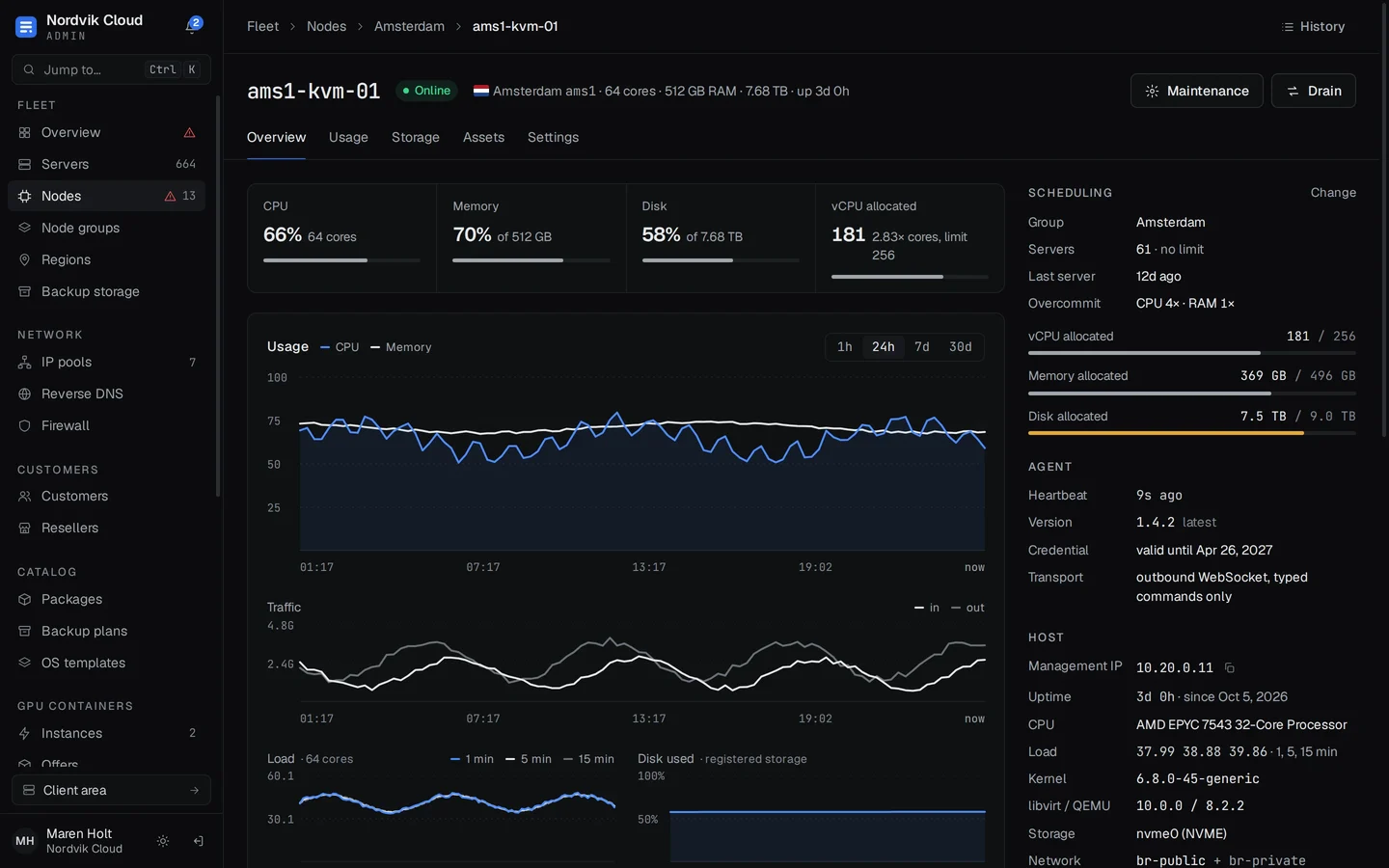Viewport: 1389px width, 868px height.
Task: Click the vCPU allocated progress bar in Scheduling
Action: point(1191,353)
